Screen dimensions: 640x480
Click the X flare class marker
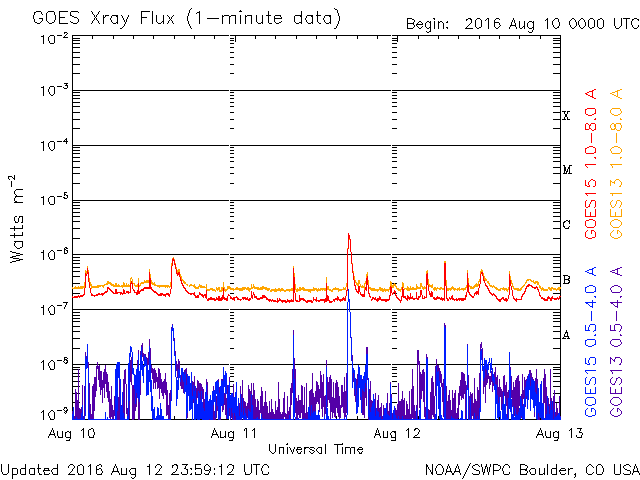click(566, 116)
